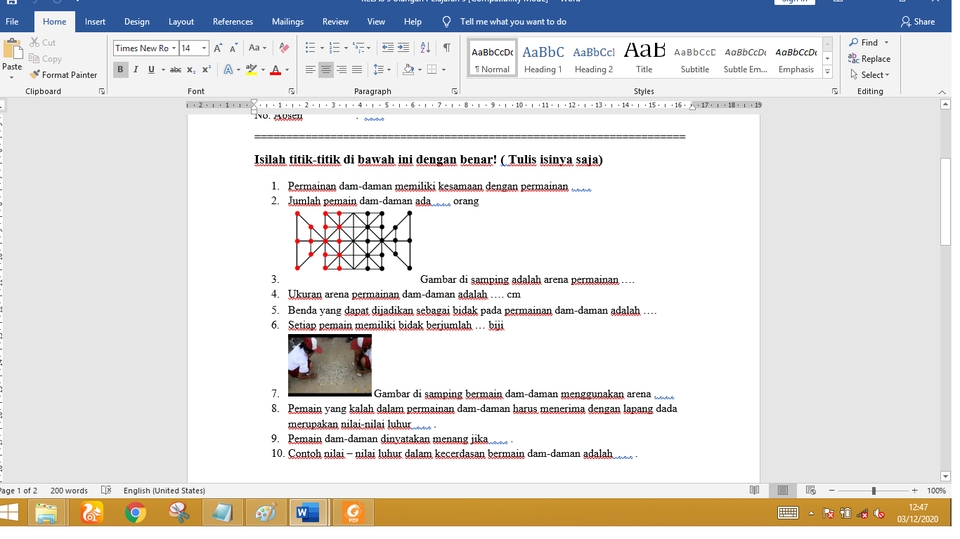The width and height of the screenshot is (960, 539).
Task: Align text to the right
Action: pos(342,70)
